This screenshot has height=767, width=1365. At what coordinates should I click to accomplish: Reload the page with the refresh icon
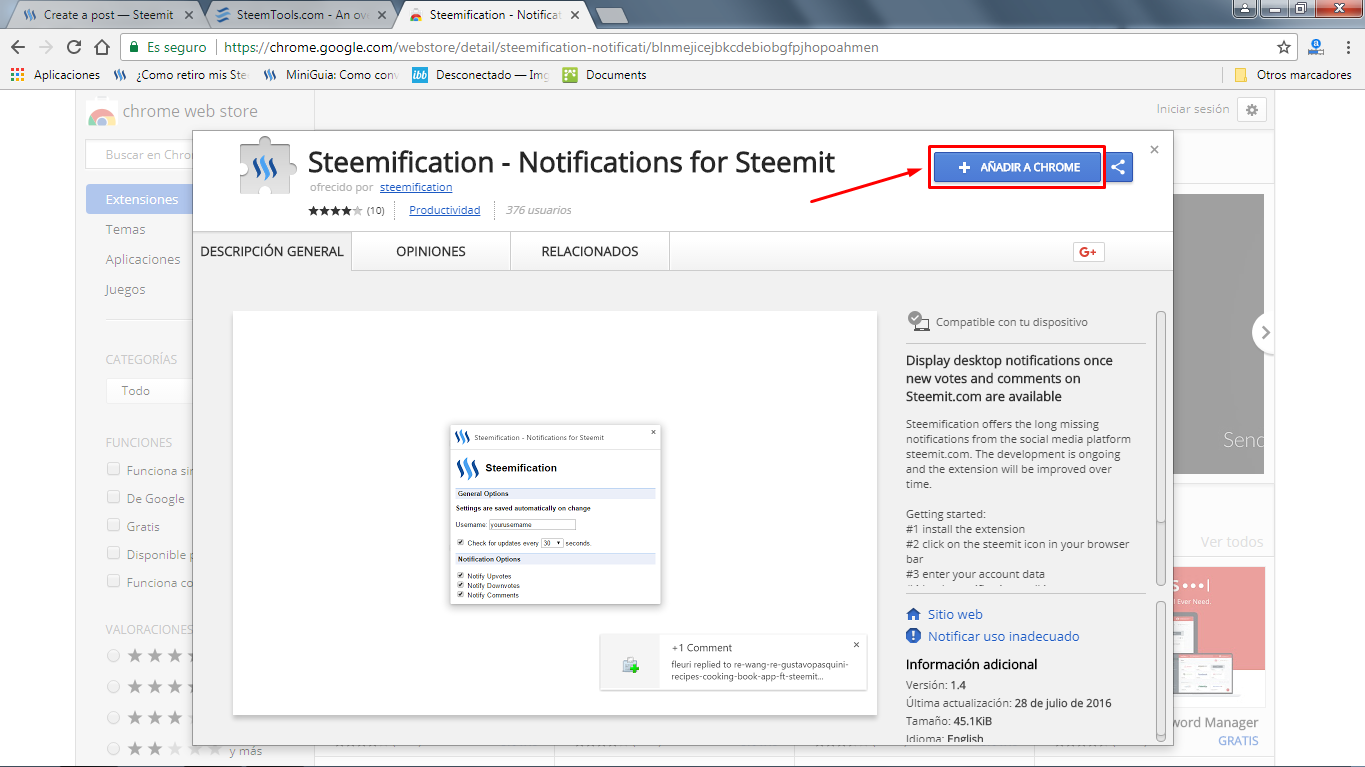(x=74, y=47)
